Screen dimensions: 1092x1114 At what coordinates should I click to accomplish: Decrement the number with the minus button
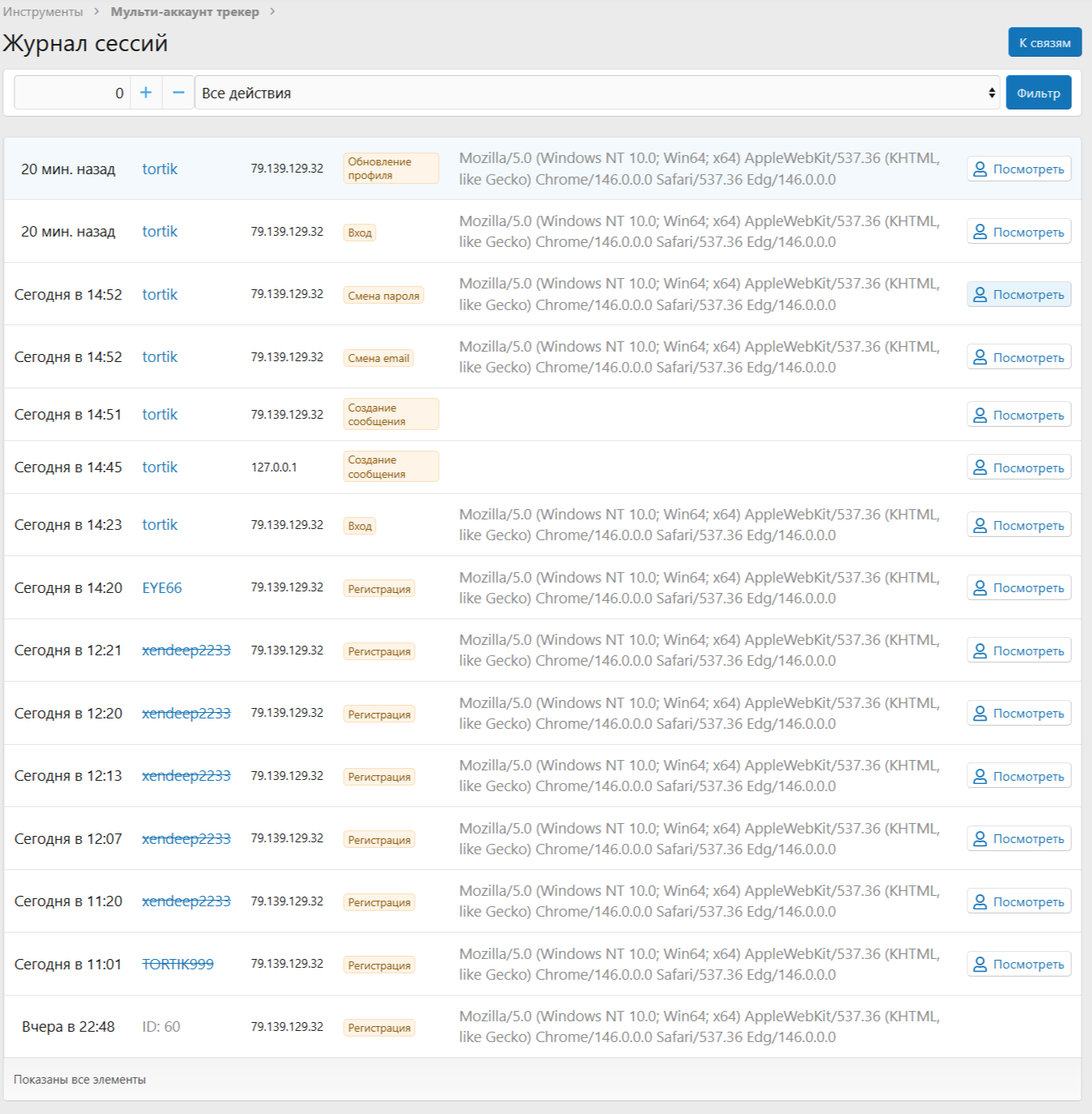pos(178,93)
